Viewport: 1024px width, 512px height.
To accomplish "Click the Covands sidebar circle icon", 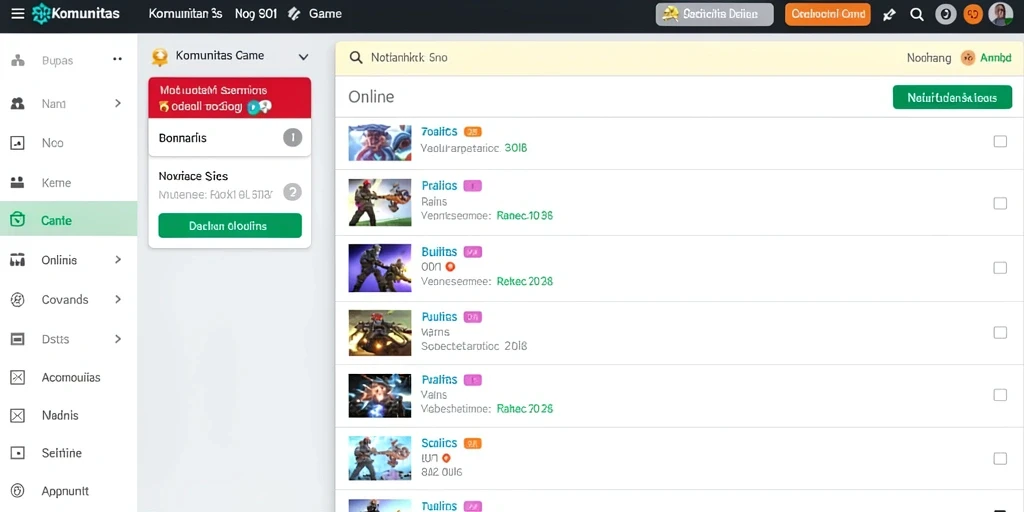I will 18,300.
